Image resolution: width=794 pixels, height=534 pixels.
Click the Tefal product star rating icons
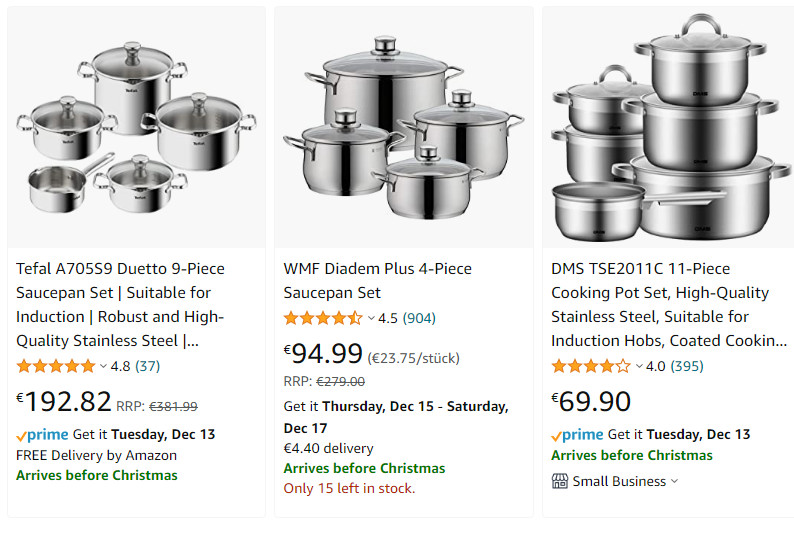click(56, 366)
